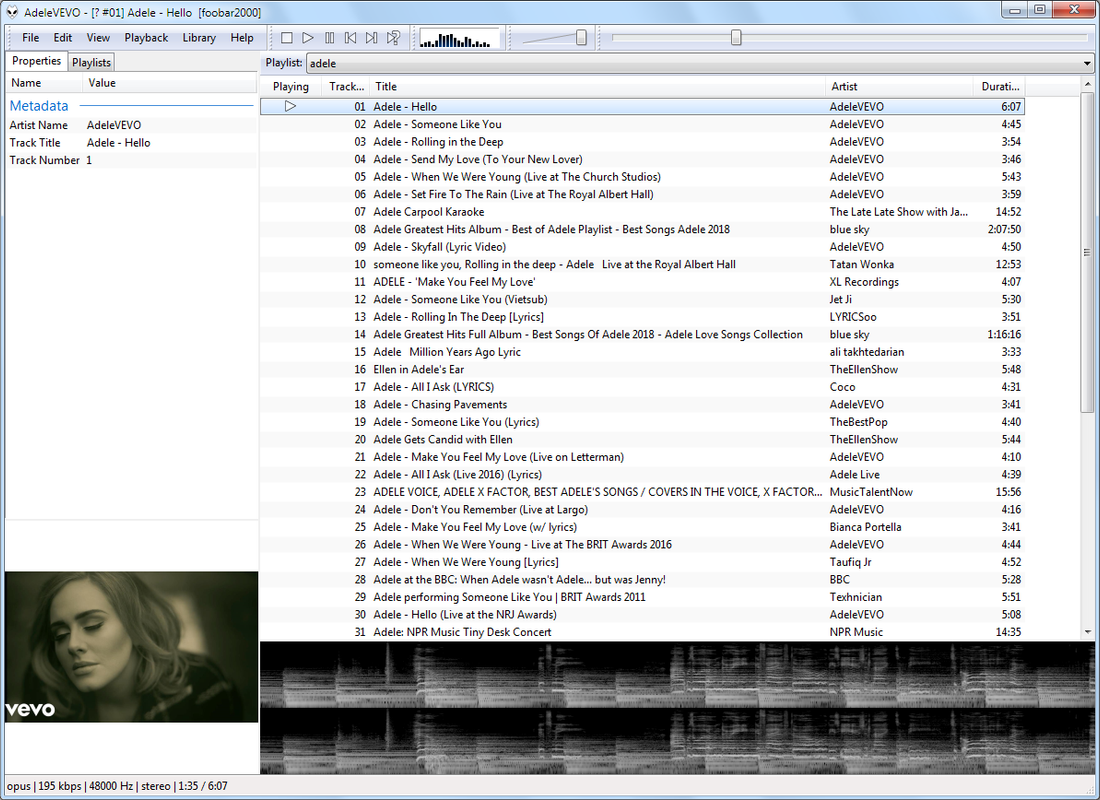Skip to the previous track

click(351, 38)
